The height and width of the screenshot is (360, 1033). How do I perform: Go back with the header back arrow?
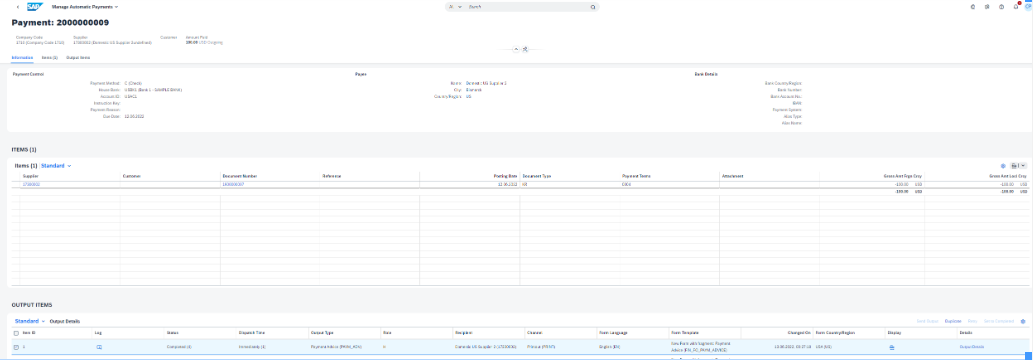coord(17,7)
